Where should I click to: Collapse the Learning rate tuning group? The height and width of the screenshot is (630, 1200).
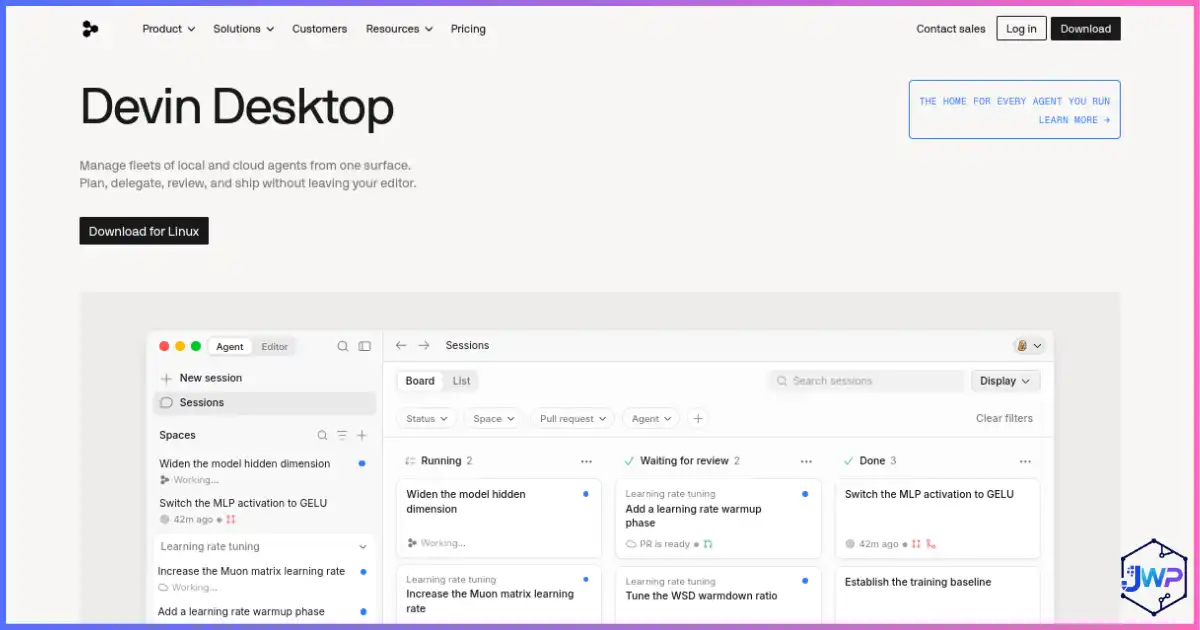[x=362, y=547]
